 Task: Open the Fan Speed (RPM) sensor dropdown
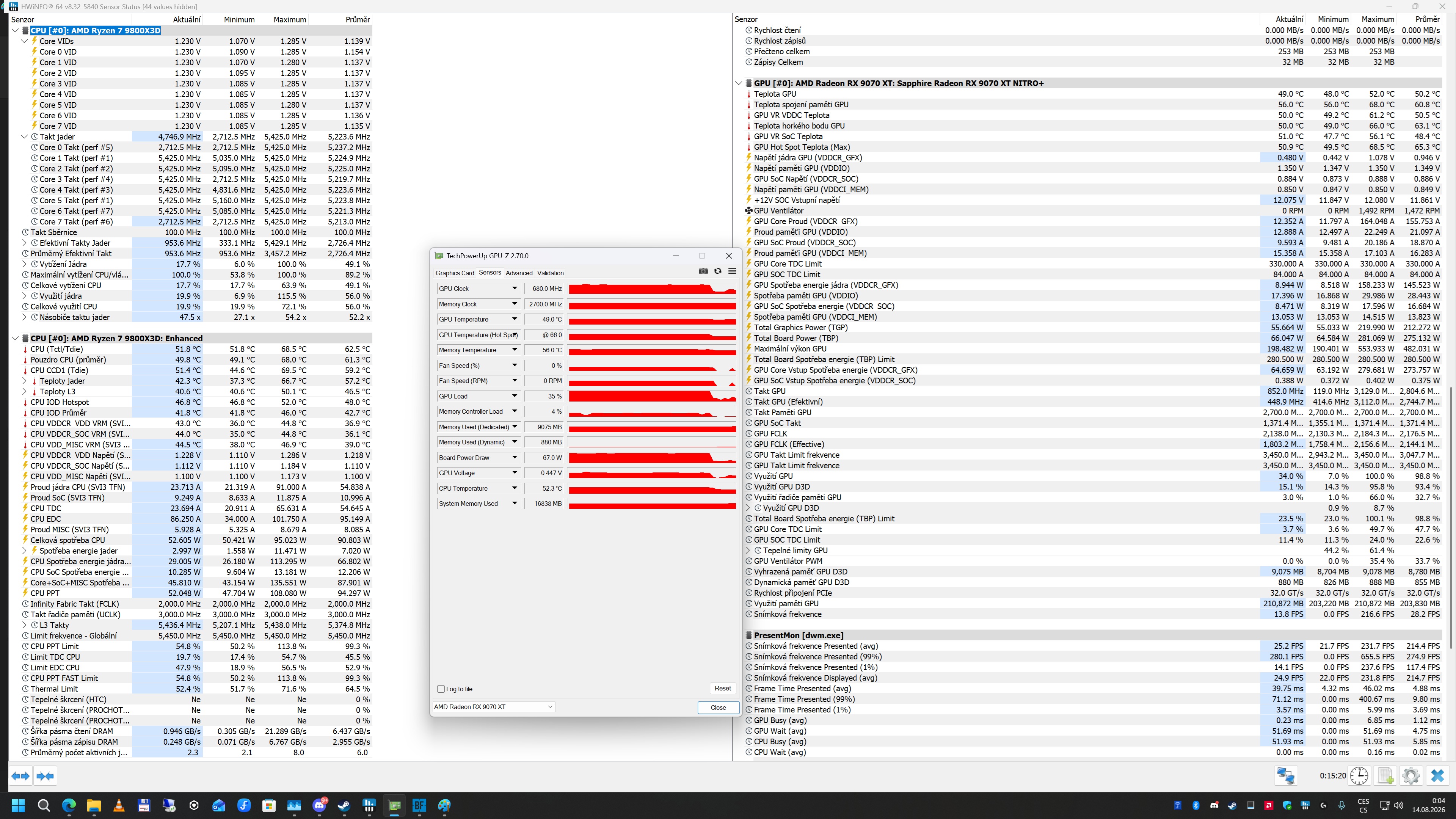pyautogui.click(x=515, y=381)
